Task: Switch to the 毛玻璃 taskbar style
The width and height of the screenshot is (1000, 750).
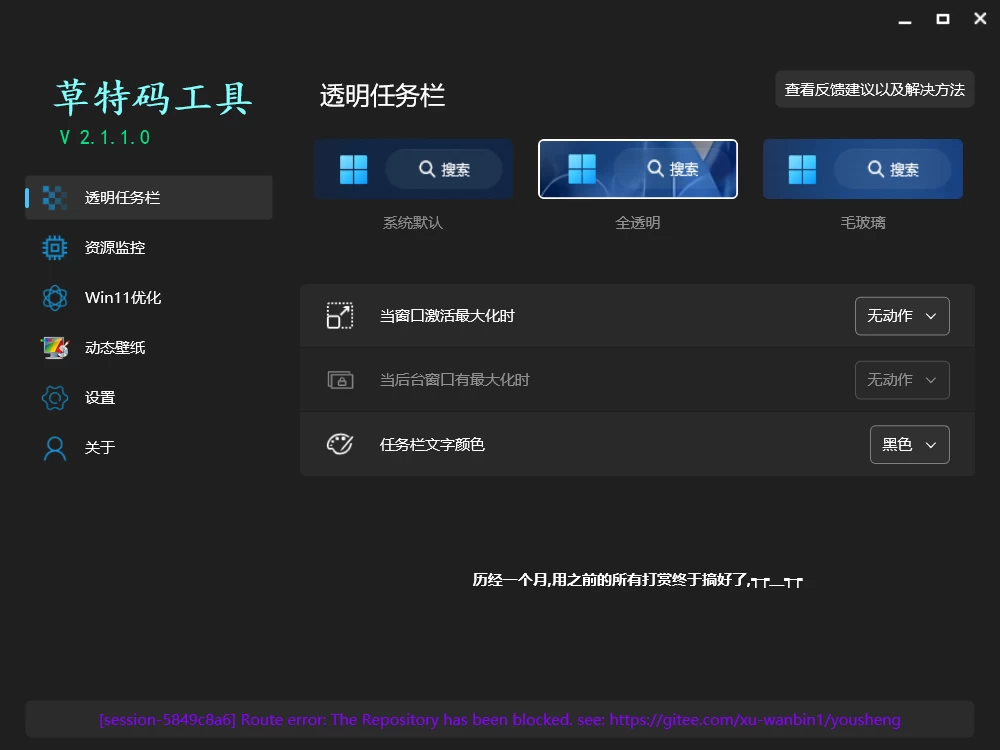Action: [862, 169]
